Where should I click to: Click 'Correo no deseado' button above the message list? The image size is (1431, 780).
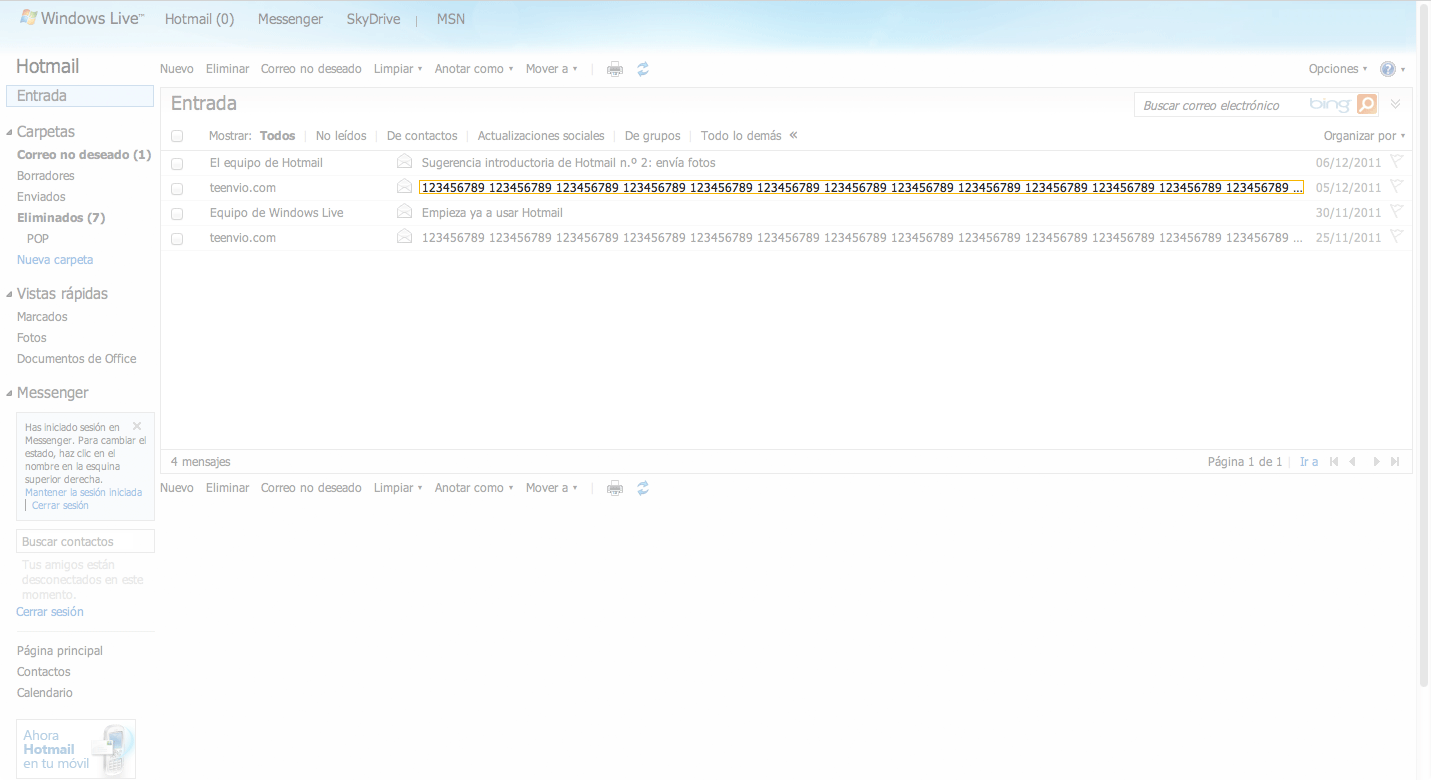[x=311, y=69]
